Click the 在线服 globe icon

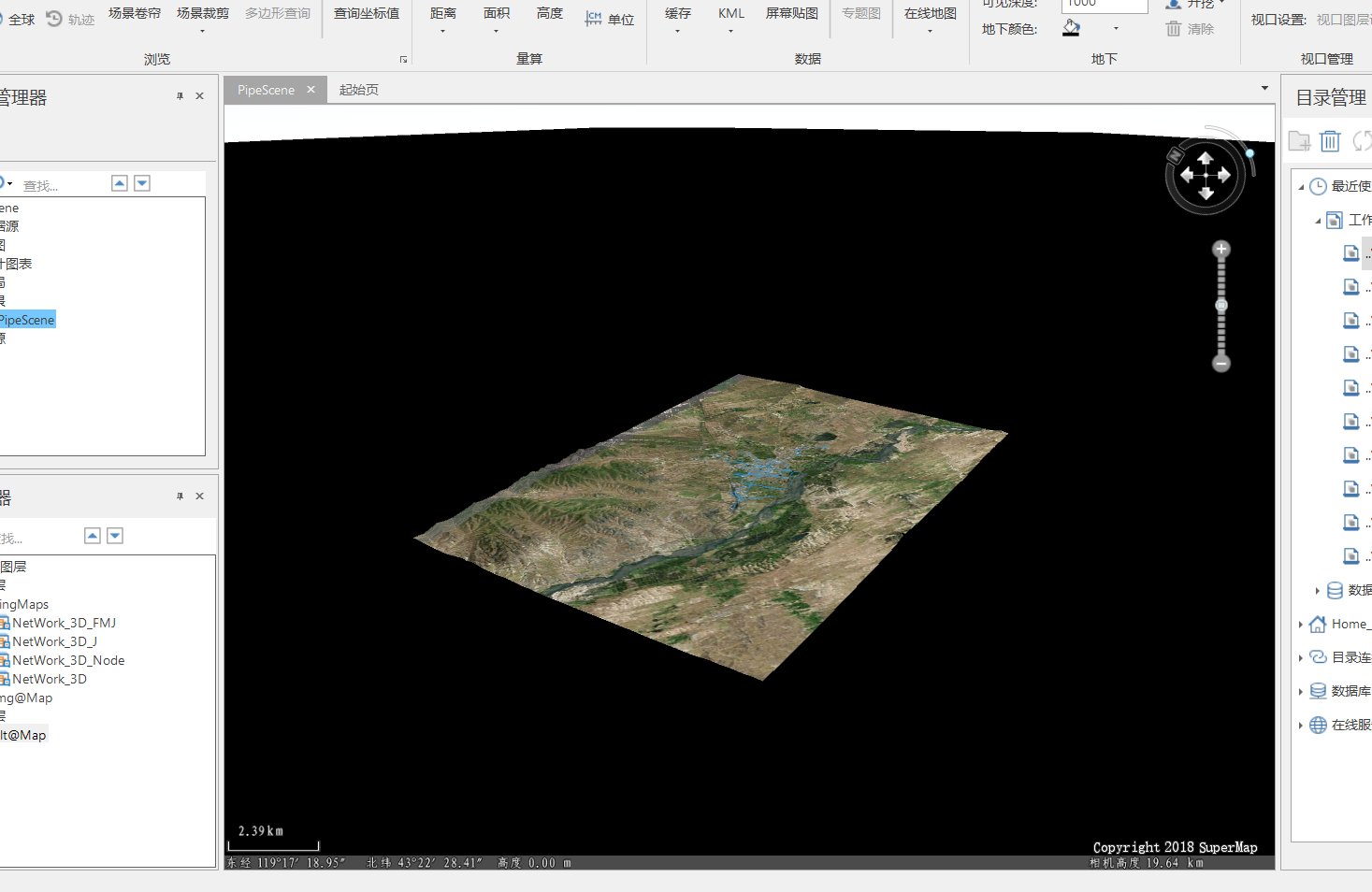(x=1318, y=725)
